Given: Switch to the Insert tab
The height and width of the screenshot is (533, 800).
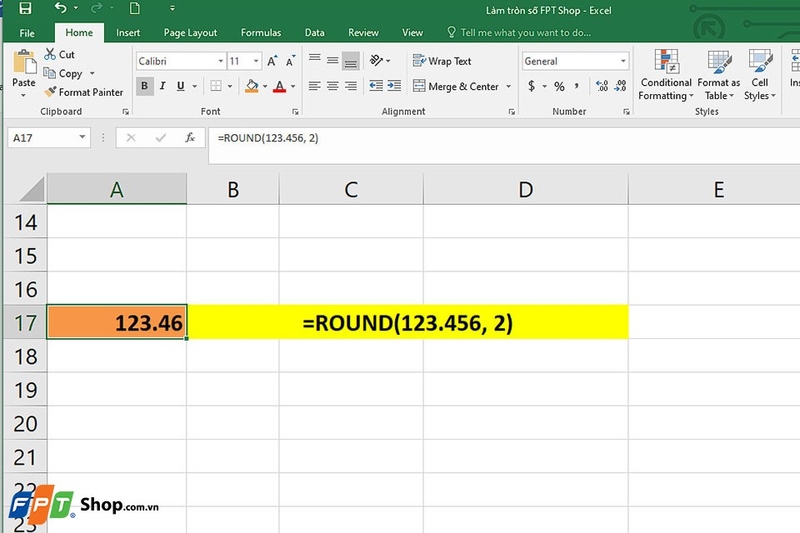Looking at the screenshot, I should [x=128, y=33].
